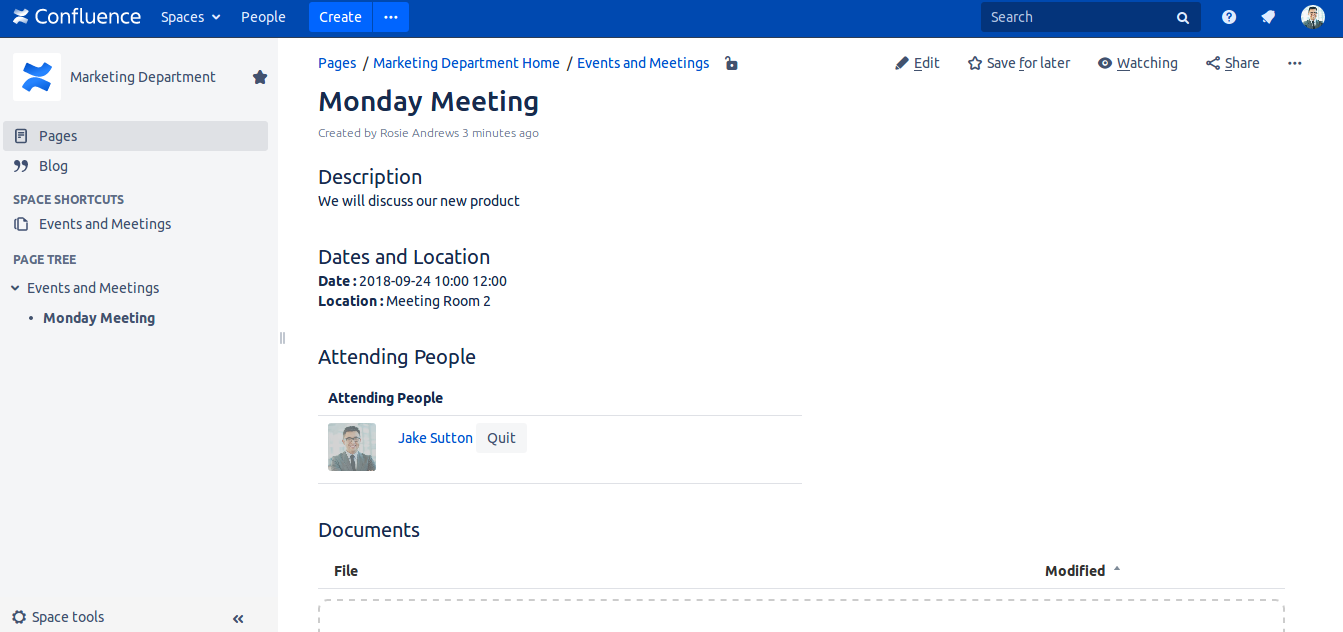Click the Confluence logo
The width and height of the screenshot is (1343, 632).
[77, 17]
